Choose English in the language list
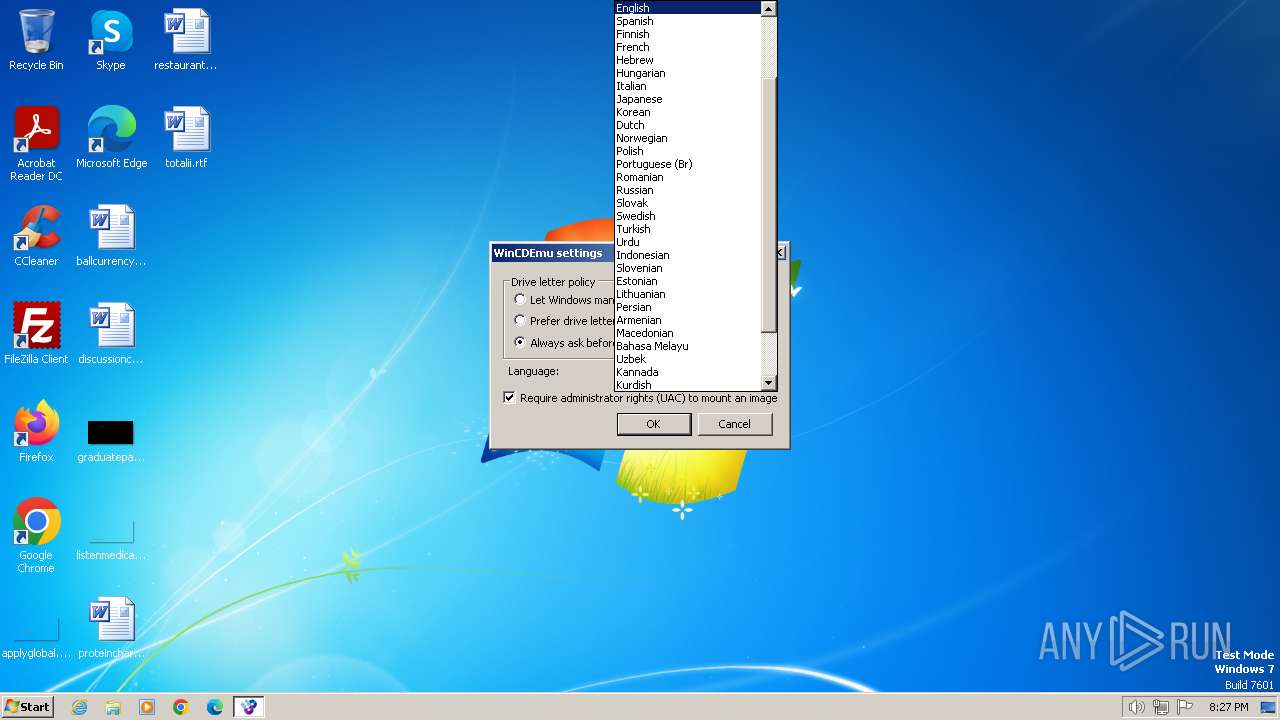 tap(688, 8)
